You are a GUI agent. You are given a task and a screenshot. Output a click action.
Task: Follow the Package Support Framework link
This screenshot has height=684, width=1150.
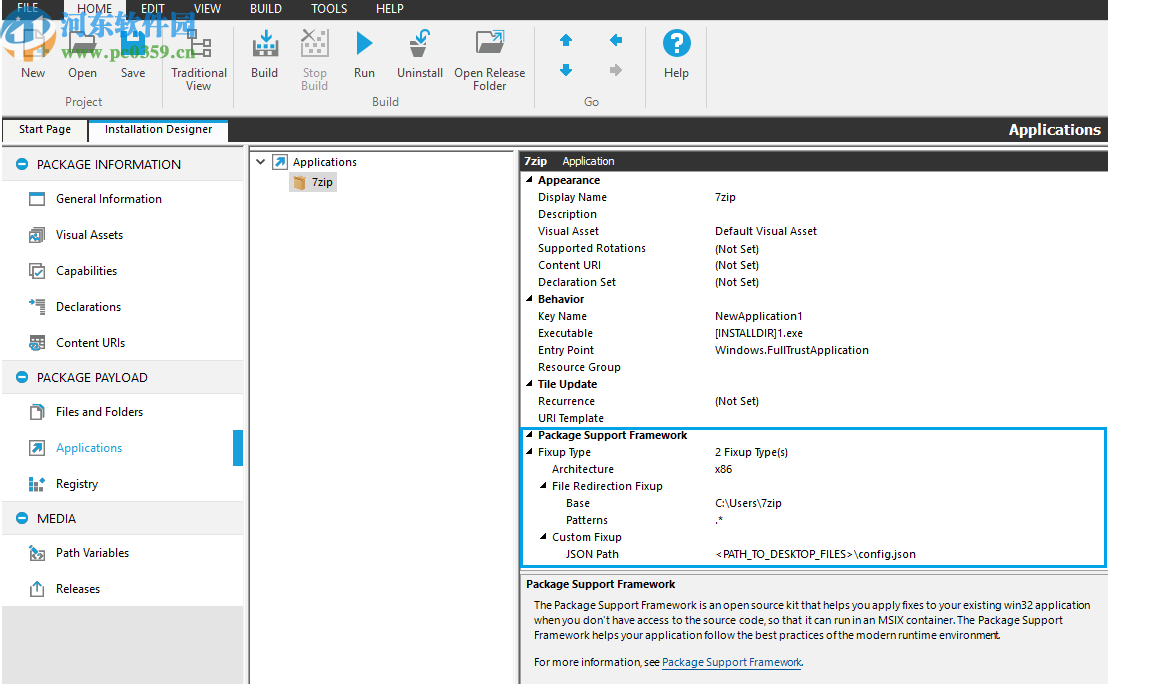click(x=731, y=661)
